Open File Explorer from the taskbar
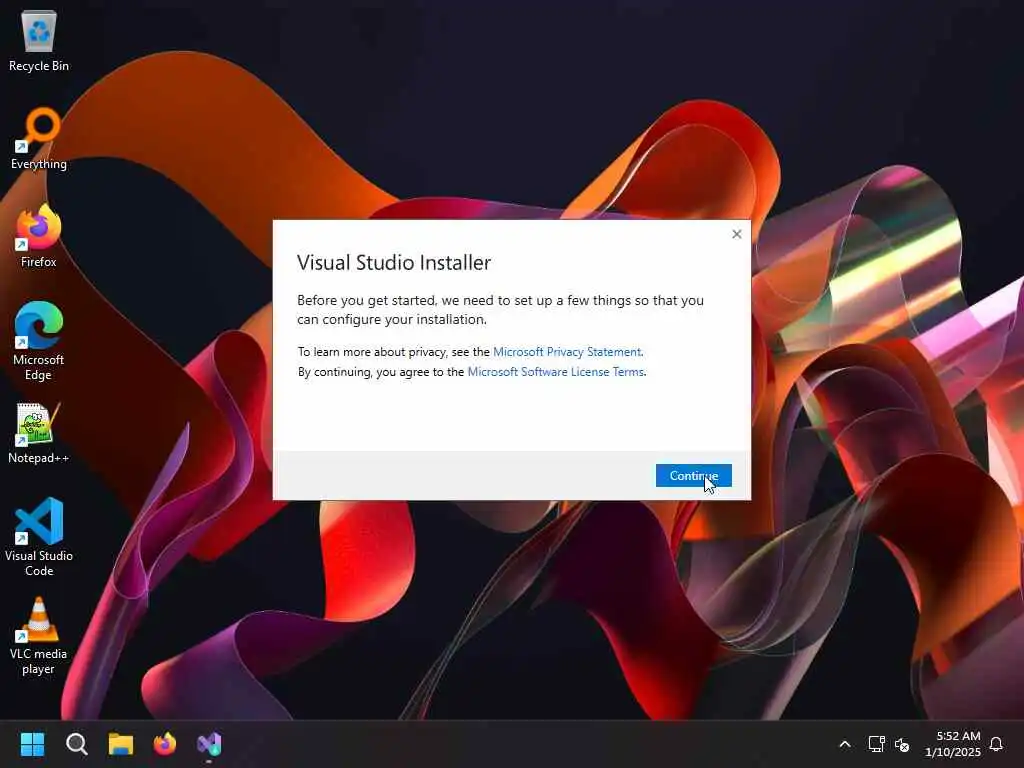 [x=121, y=744]
